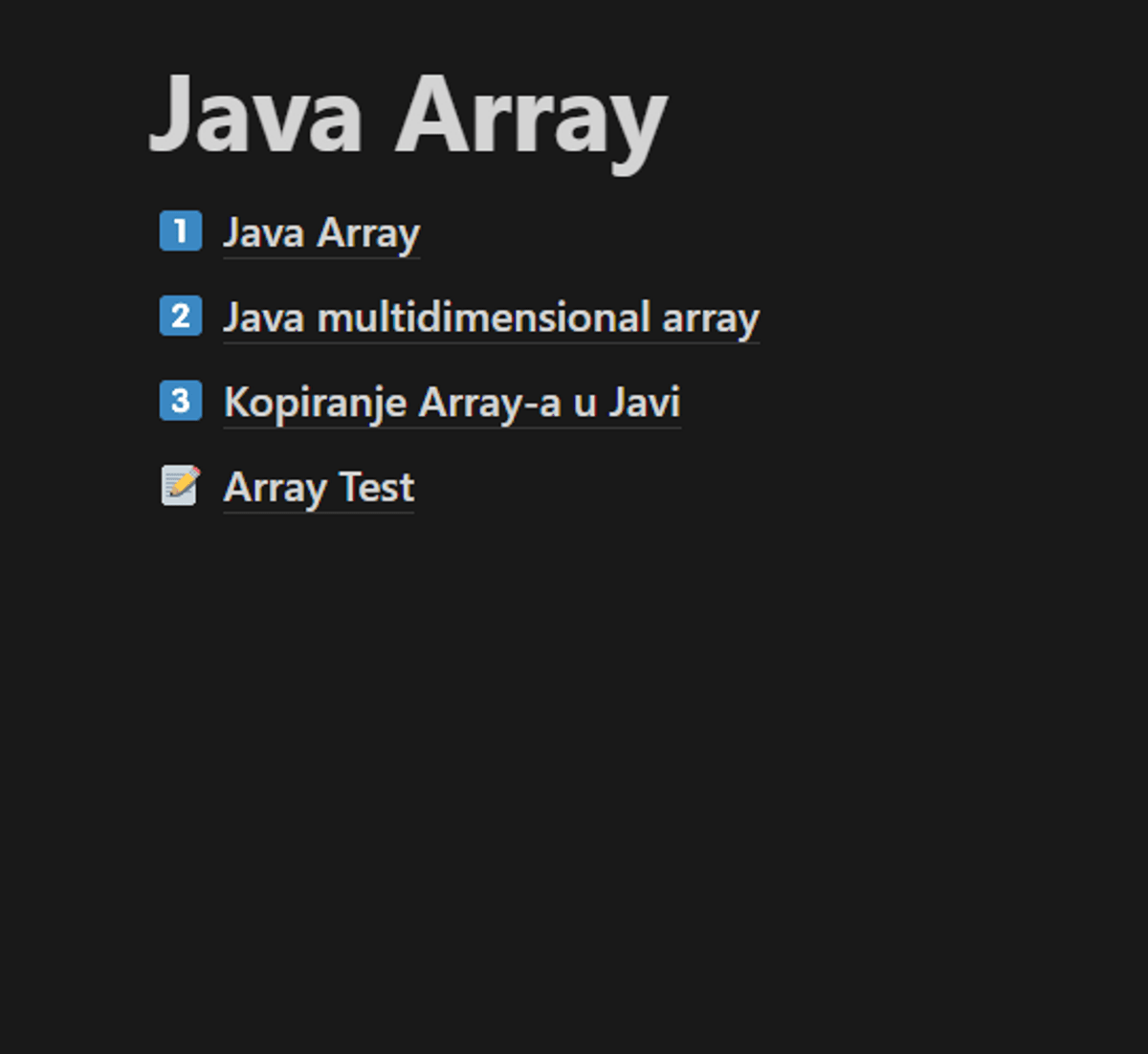Click the word "Test" in last link
Screen dimensions: 1148x1054
pos(377,488)
